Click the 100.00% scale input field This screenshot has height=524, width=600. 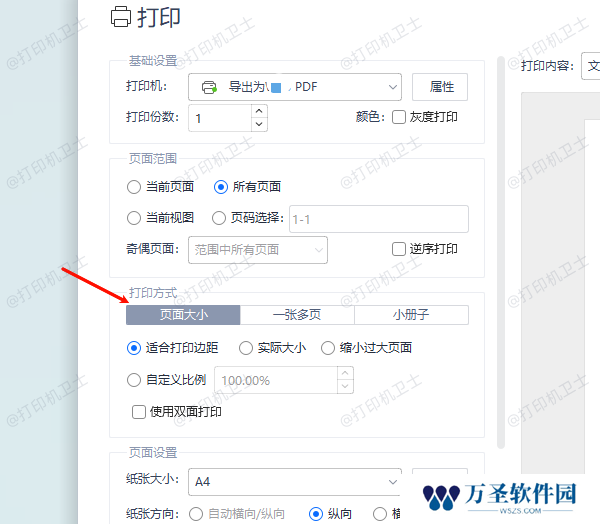[276, 380]
